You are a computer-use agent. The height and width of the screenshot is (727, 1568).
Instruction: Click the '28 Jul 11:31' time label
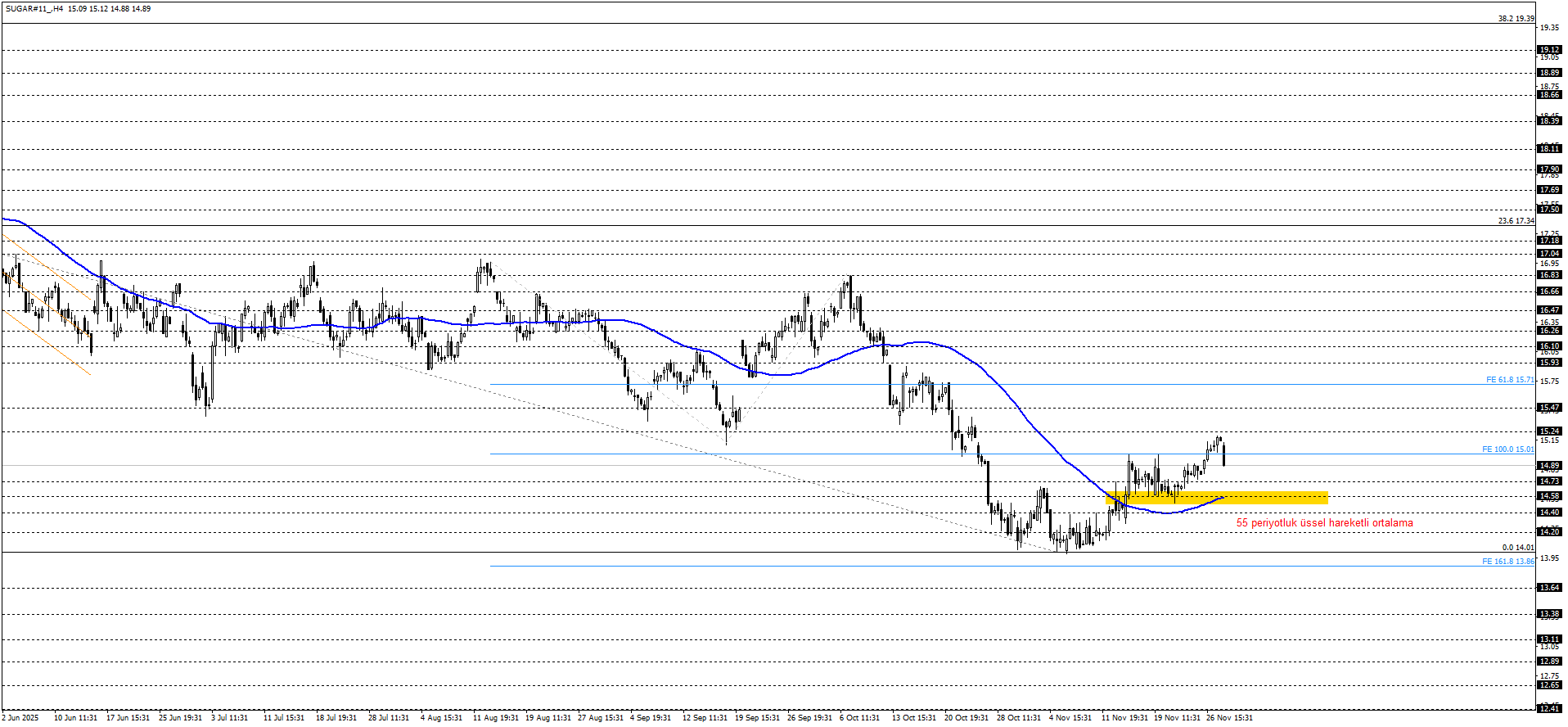click(x=389, y=718)
